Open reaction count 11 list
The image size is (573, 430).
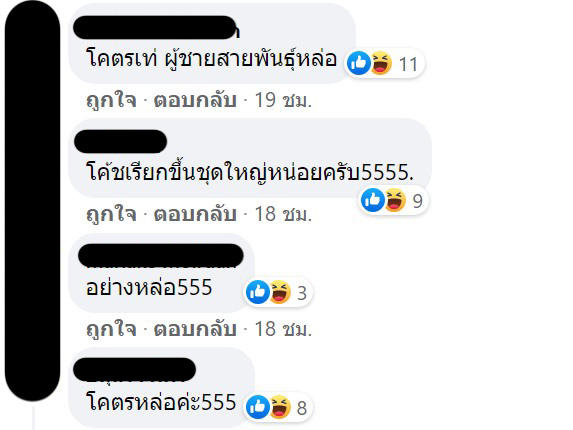tap(408, 65)
